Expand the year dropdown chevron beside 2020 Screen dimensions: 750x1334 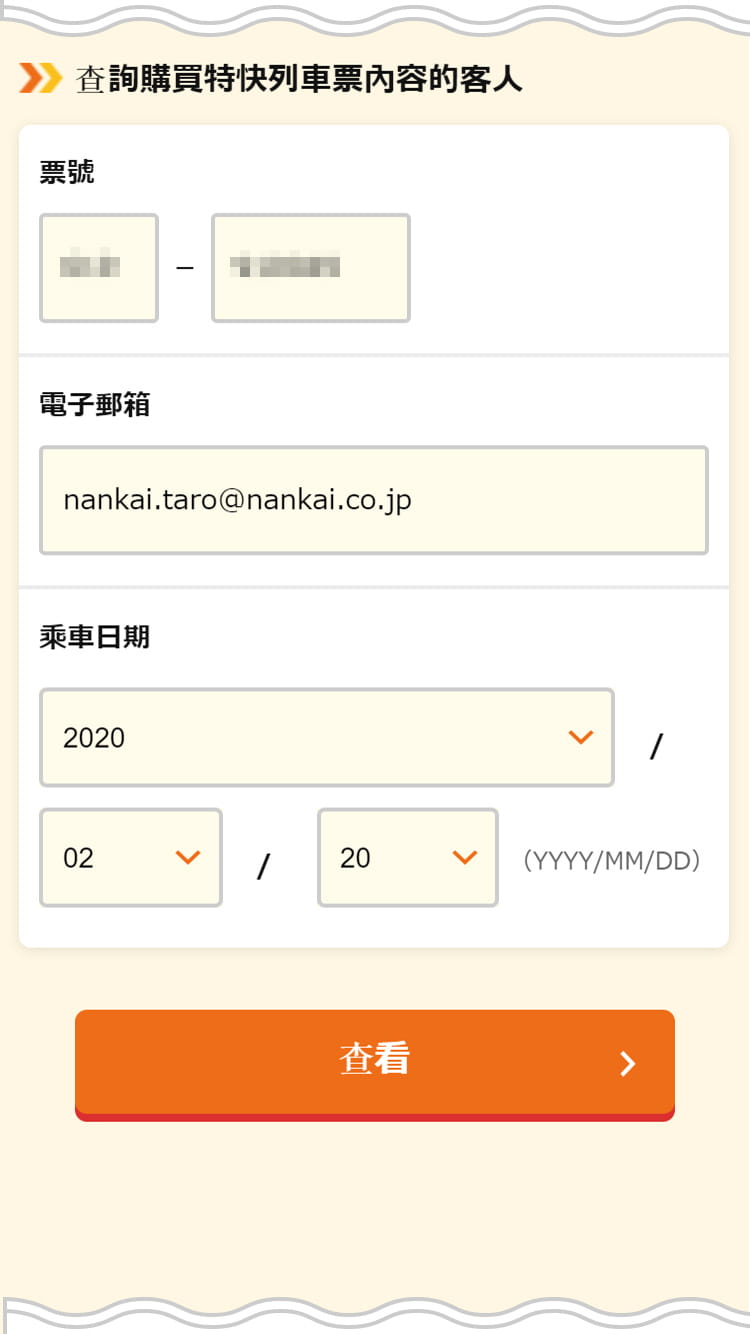click(x=581, y=738)
